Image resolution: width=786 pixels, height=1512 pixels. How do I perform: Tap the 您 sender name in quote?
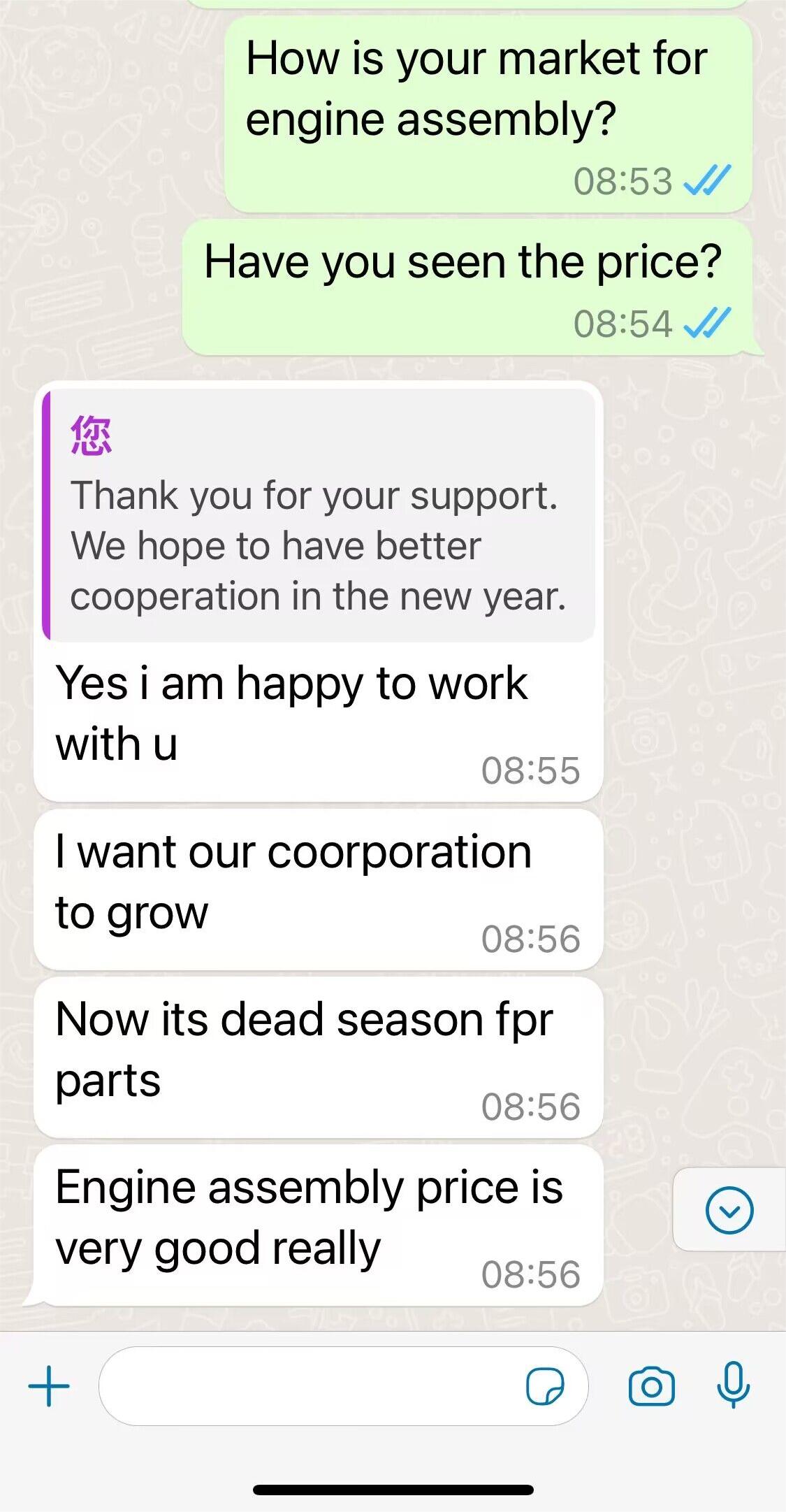coord(92,435)
